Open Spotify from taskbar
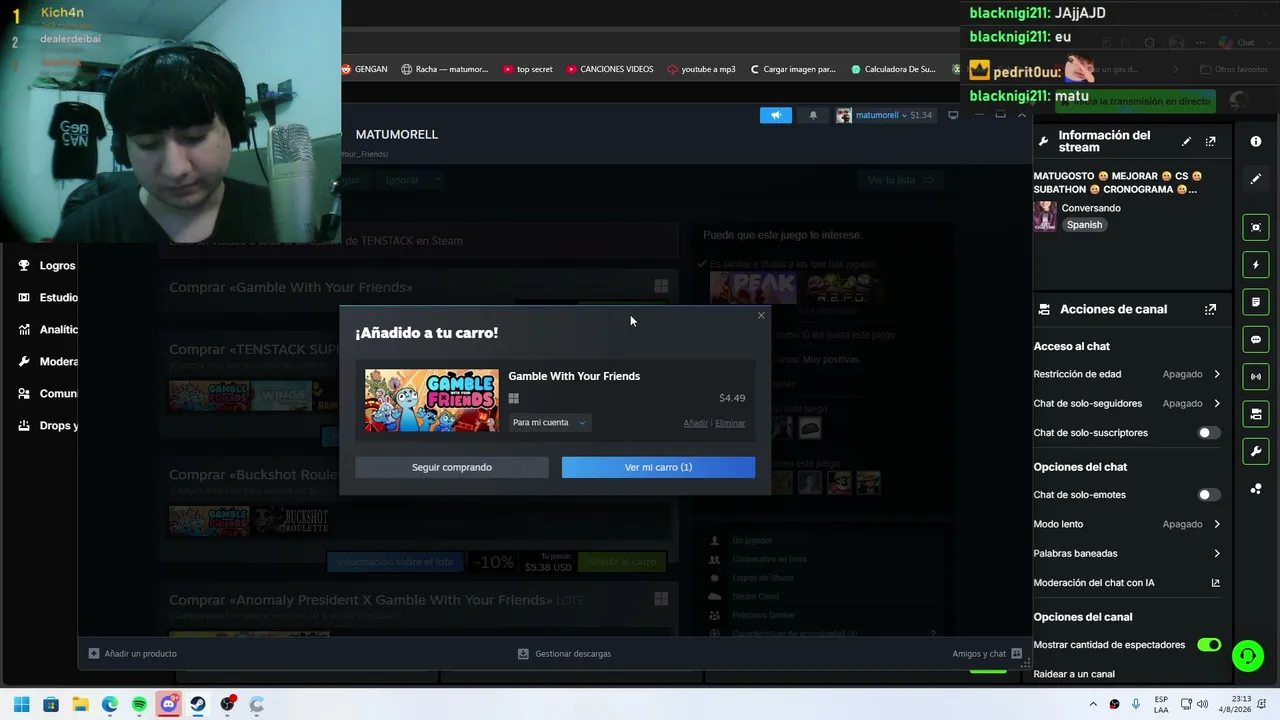Viewport: 1280px width, 720px height. [x=139, y=704]
